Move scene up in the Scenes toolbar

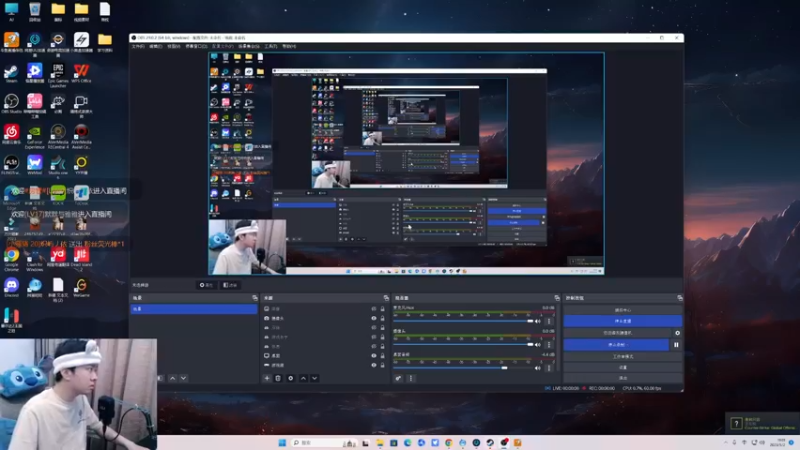coord(172,378)
